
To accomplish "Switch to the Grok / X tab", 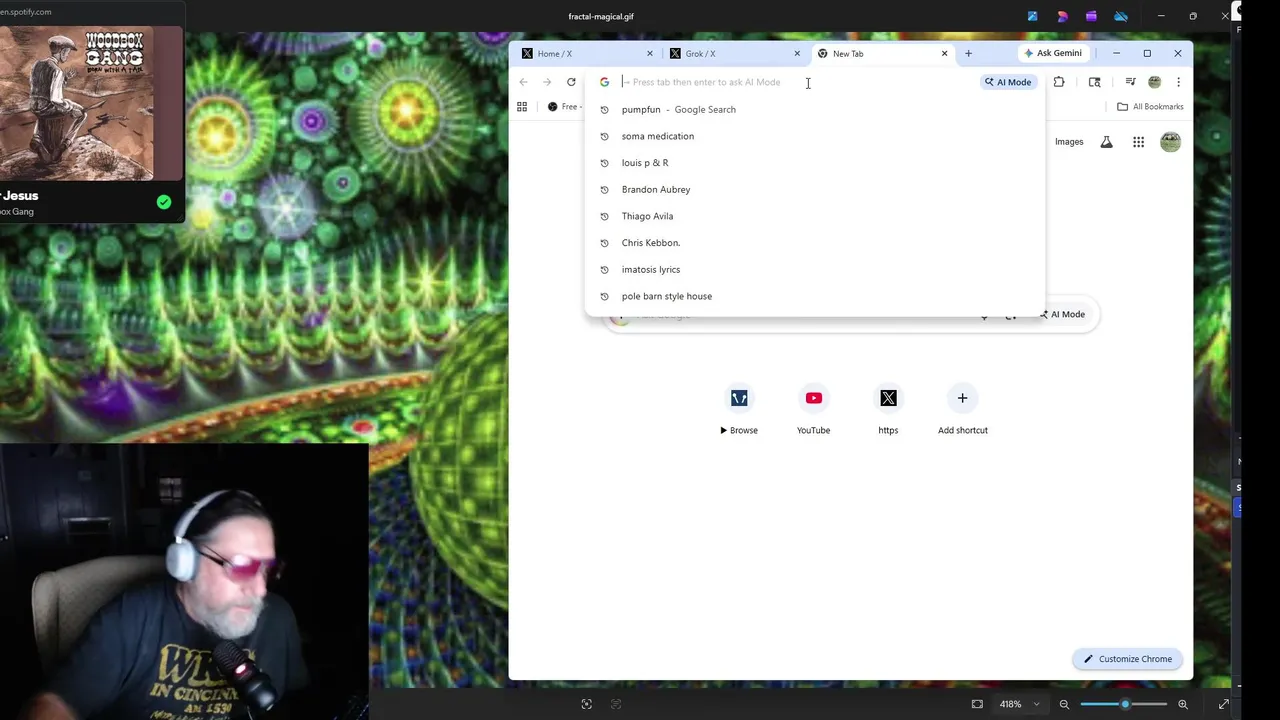I will (735, 53).
